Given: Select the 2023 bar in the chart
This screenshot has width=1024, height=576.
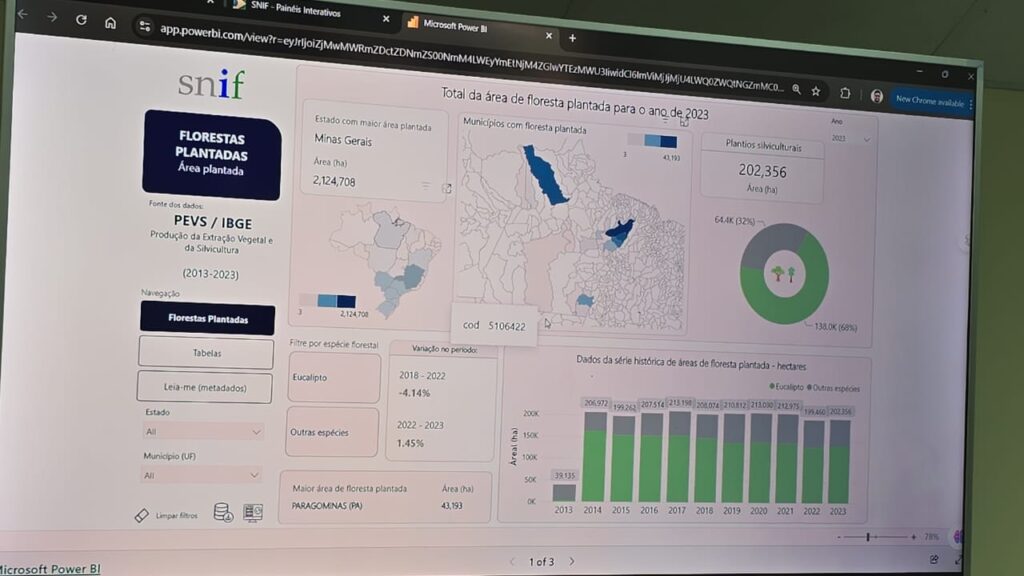Looking at the screenshot, I should point(839,462).
